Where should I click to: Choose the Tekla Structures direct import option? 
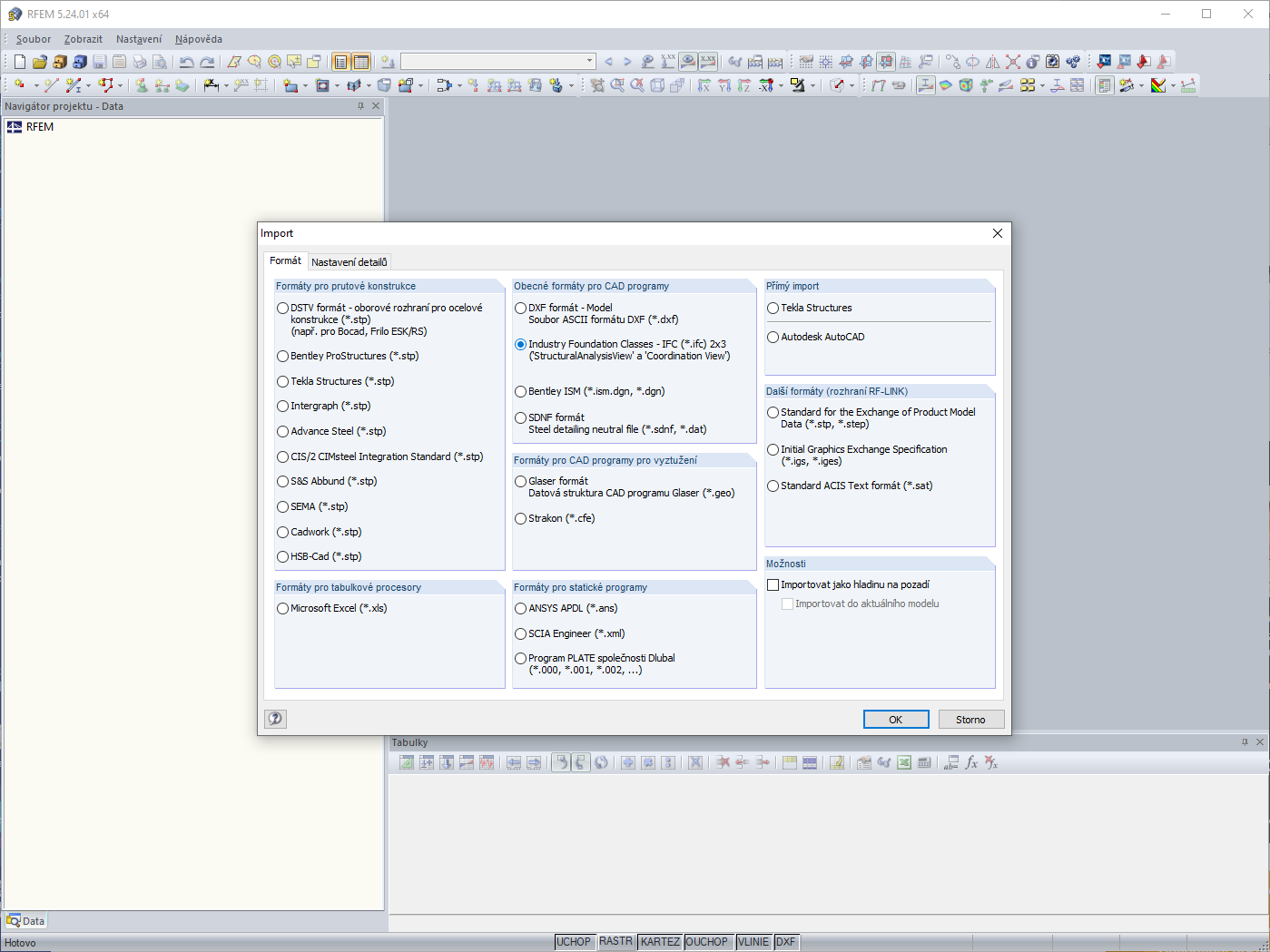coord(773,308)
